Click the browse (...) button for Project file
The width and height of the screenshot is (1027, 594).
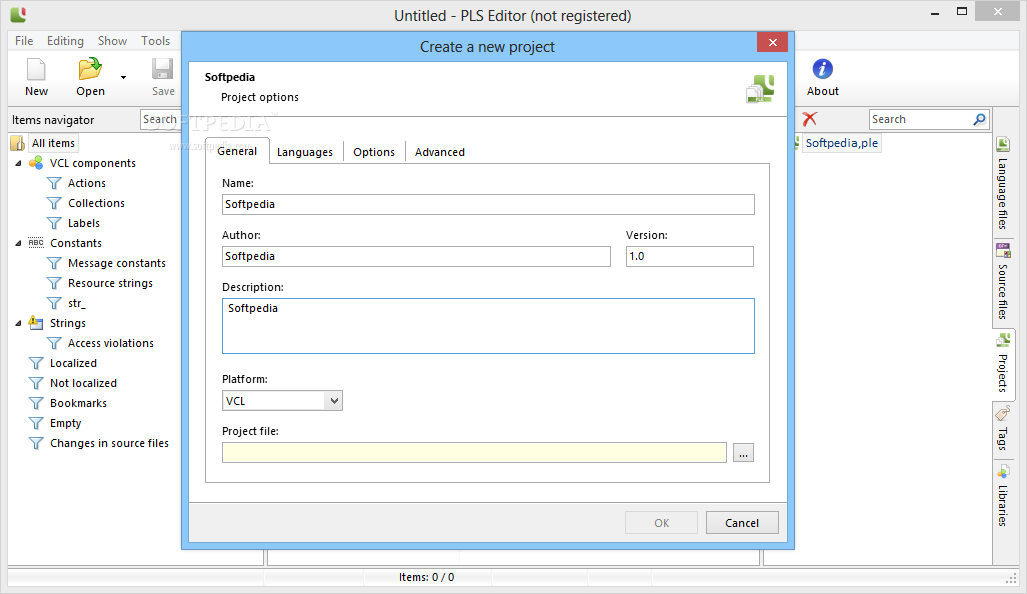(x=743, y=453)
